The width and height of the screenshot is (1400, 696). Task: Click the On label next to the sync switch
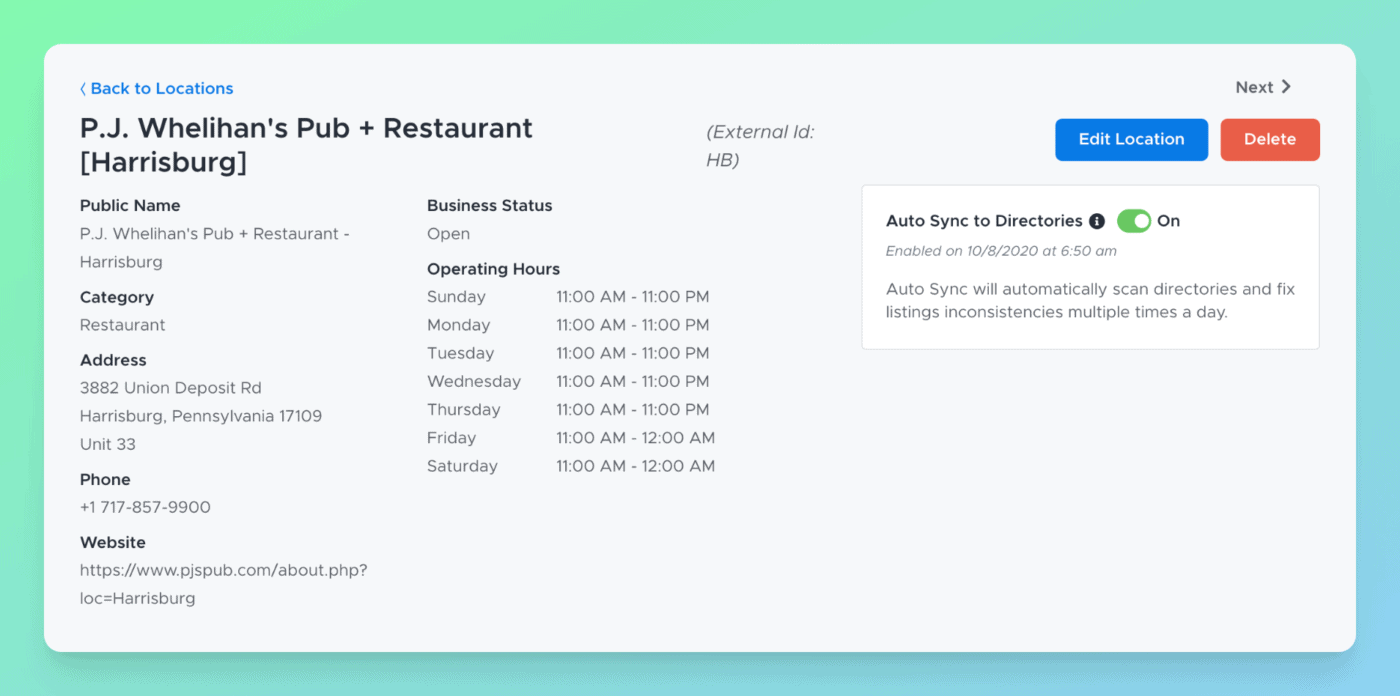pyautogui.click(x=1168, y=221)
